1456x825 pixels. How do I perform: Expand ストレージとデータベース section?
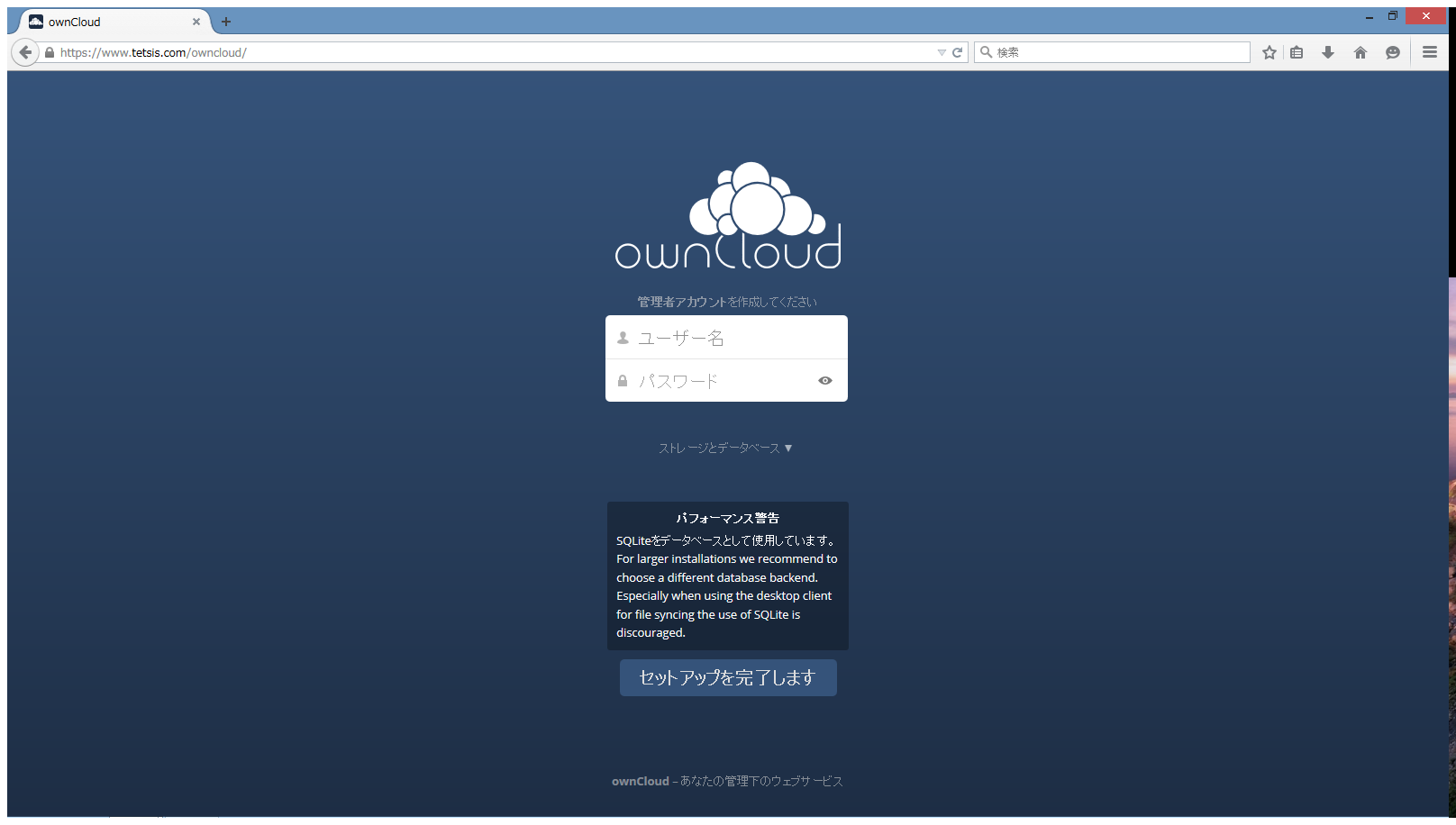point(725,448)
